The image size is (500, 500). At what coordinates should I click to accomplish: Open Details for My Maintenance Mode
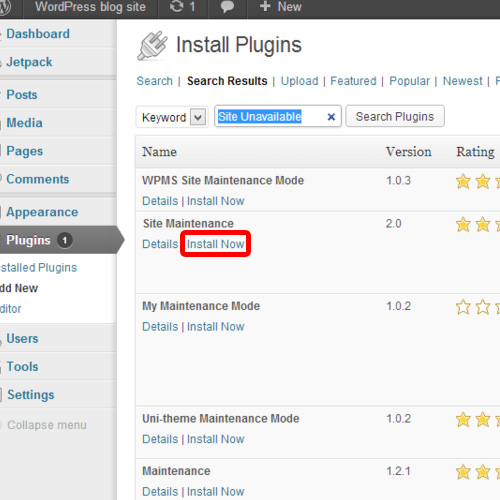click(160, 327)
